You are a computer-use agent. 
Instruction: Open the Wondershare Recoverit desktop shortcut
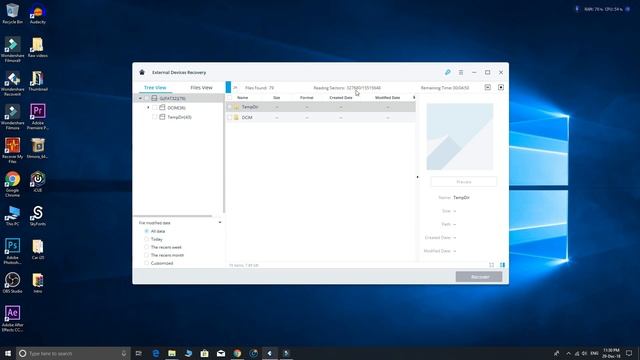coord(12,84)
